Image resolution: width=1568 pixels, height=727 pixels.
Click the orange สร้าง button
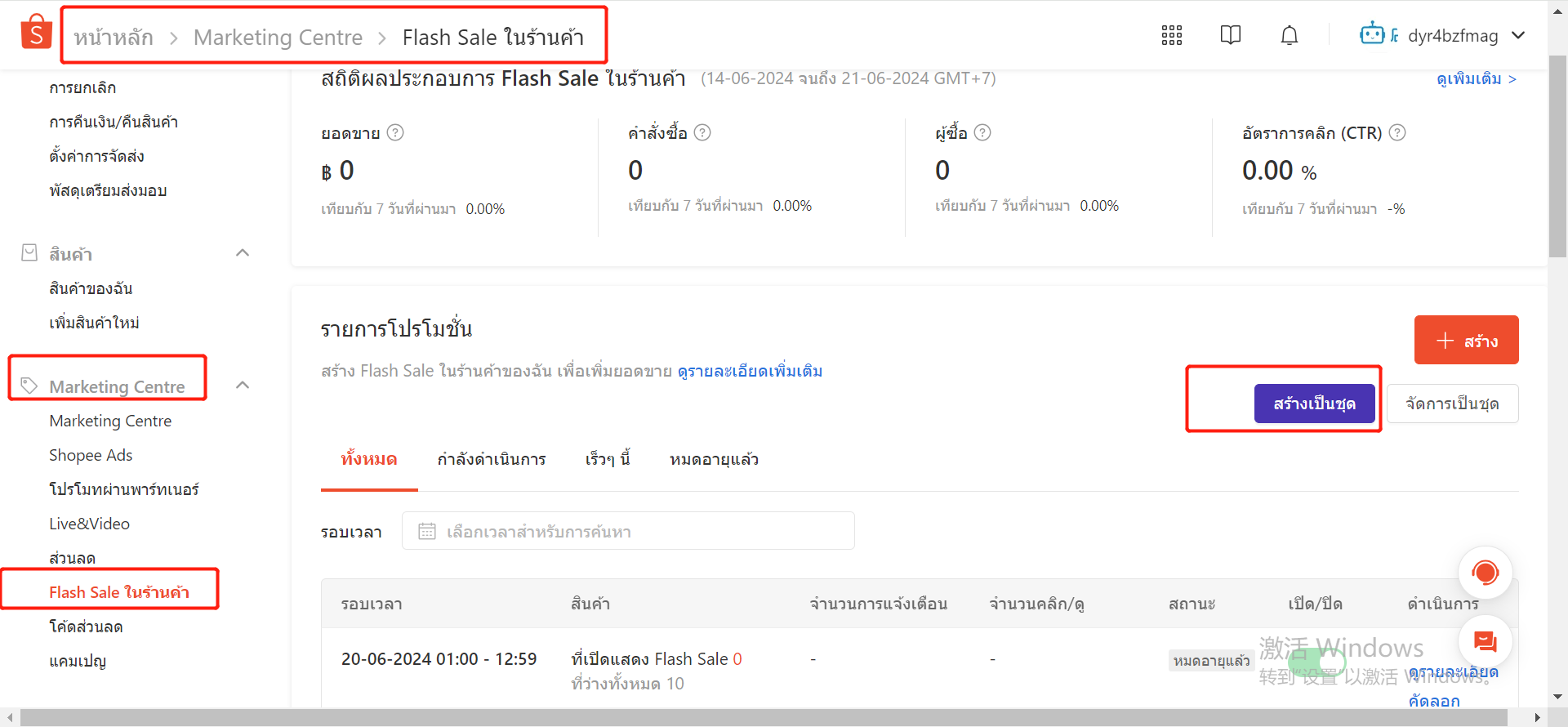pos(1466,340)
